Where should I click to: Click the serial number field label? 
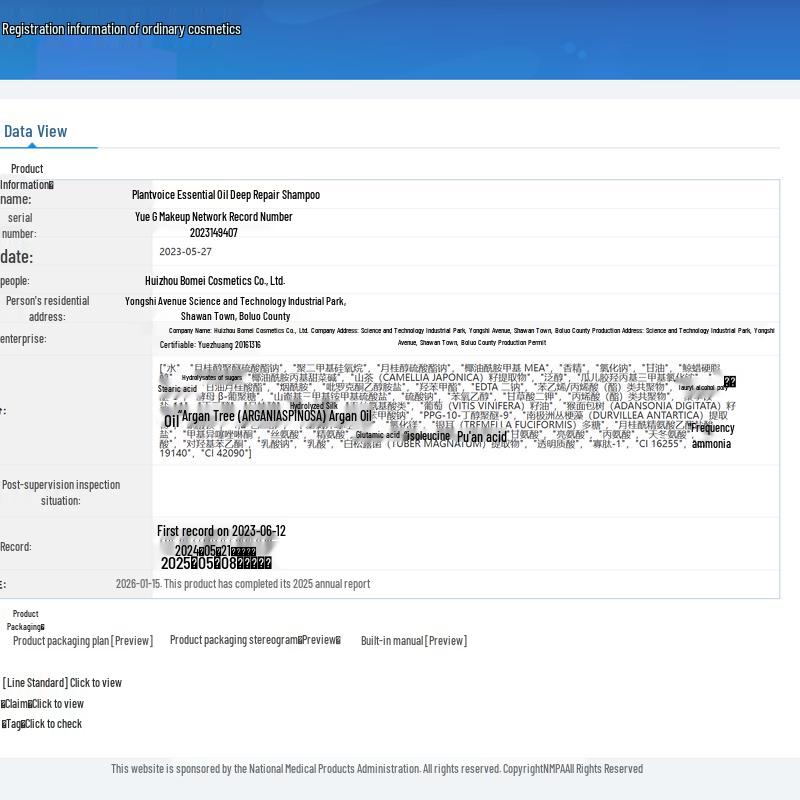pos(19,226)
